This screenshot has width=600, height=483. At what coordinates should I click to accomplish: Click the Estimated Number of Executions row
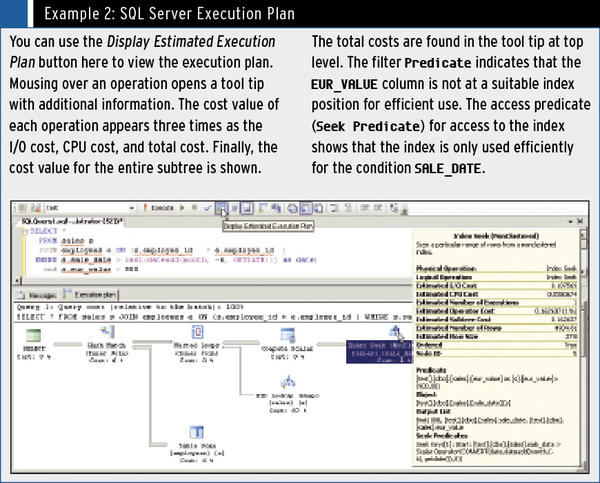(496, 302)
